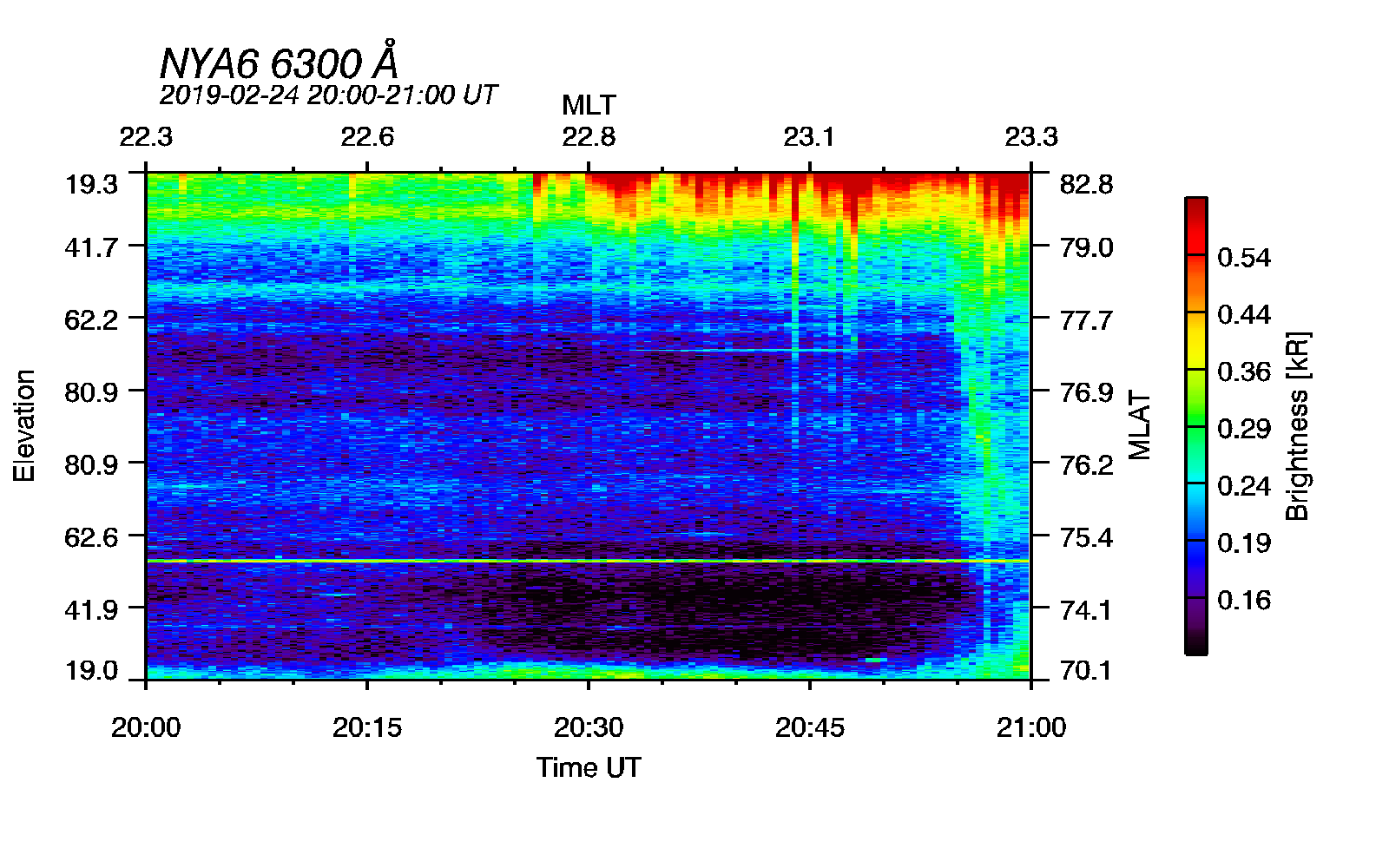Click the red top of the colorbar

click(x=1196, y=226)
